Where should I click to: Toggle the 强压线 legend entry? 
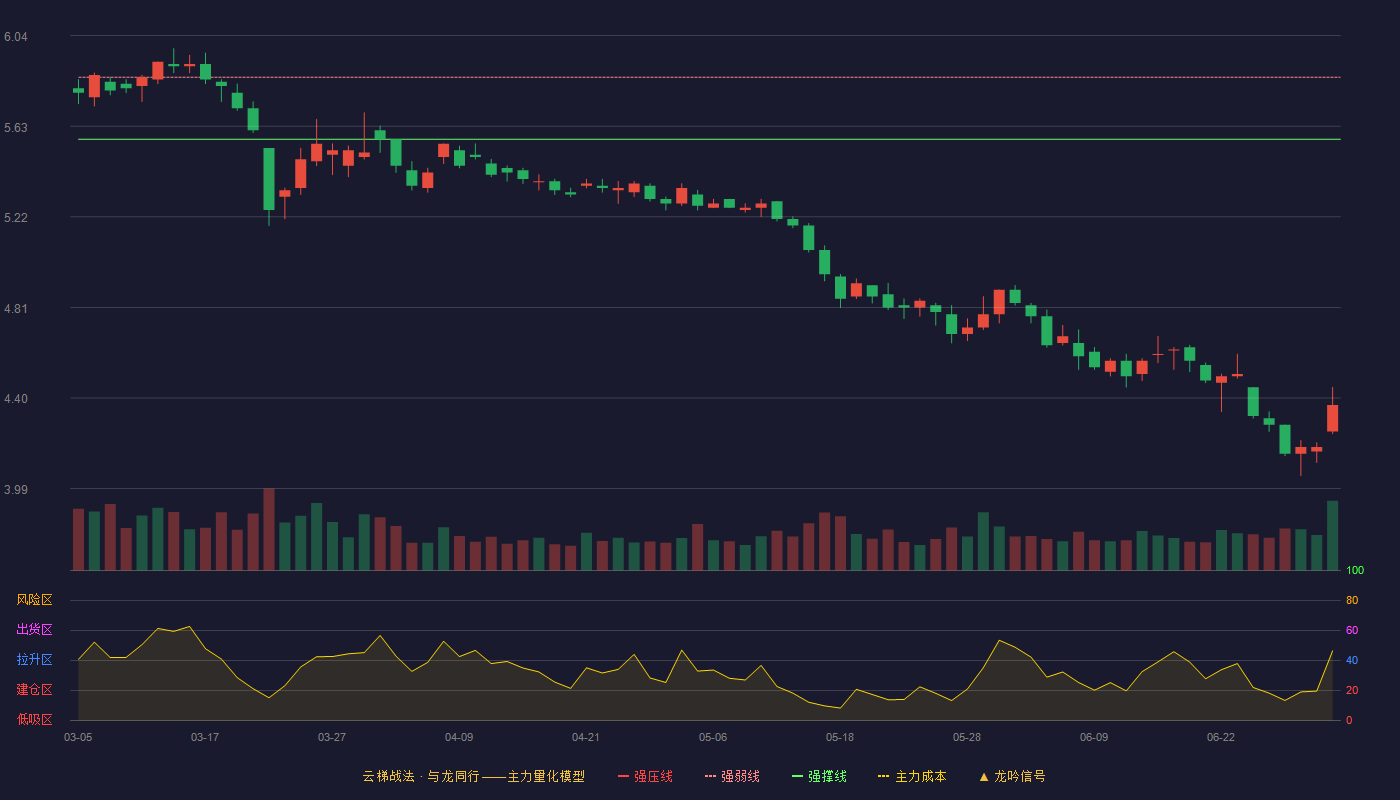pos(645,776)
